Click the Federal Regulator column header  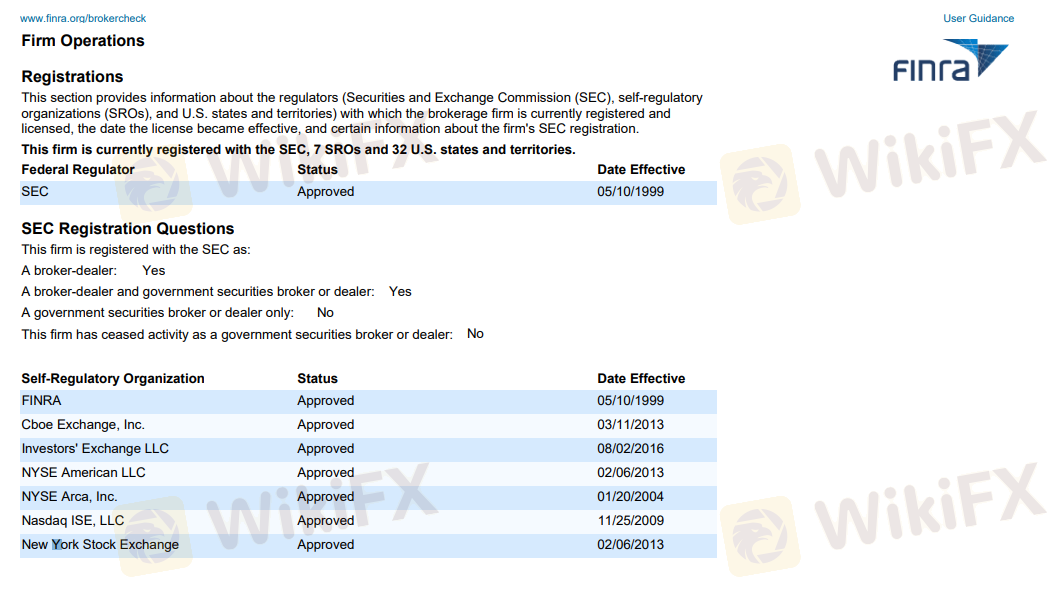tap(78, 169)
